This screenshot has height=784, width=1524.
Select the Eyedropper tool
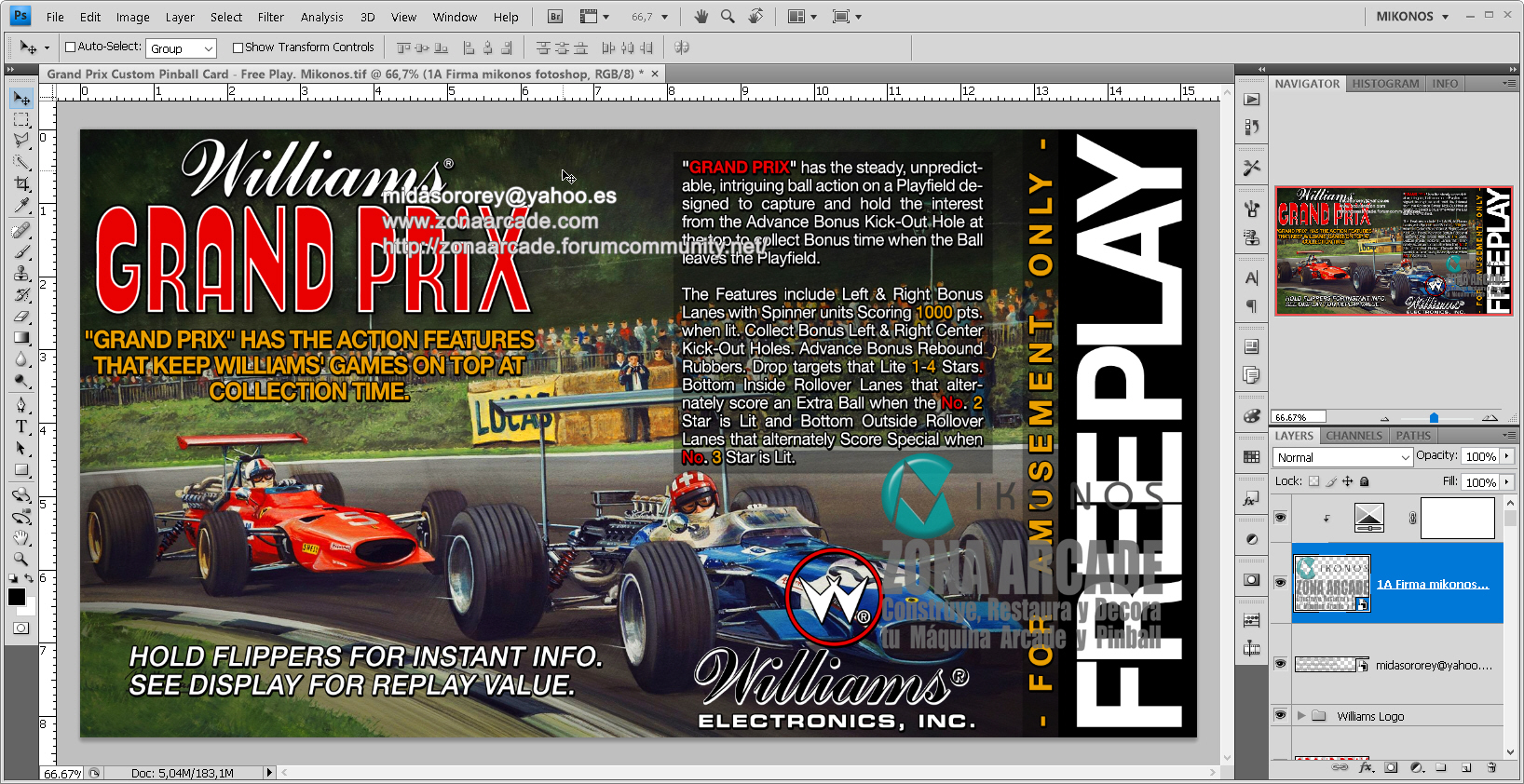tap(20, 205)
